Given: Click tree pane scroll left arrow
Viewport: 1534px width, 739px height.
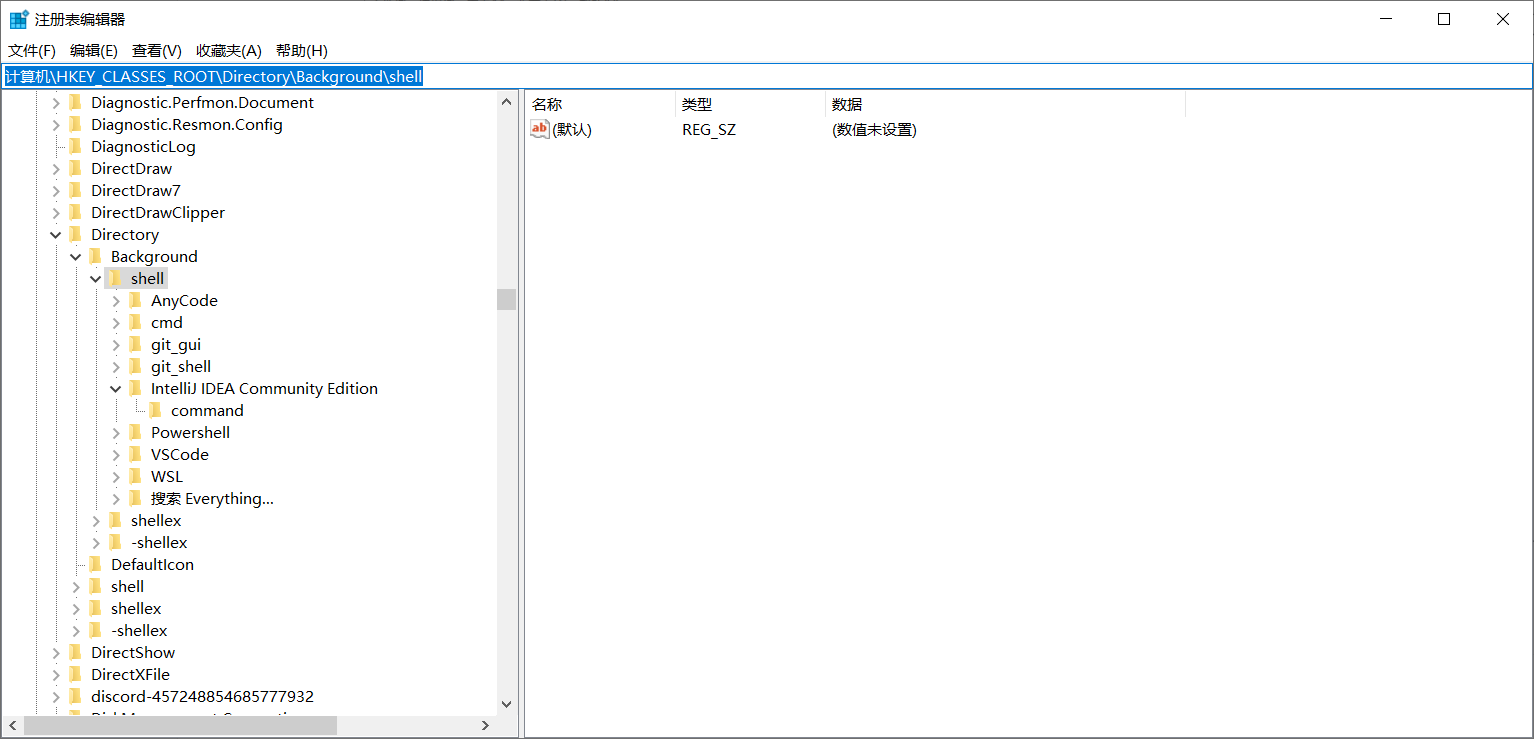Looking at the screenshot, I should tap(12, 726).
